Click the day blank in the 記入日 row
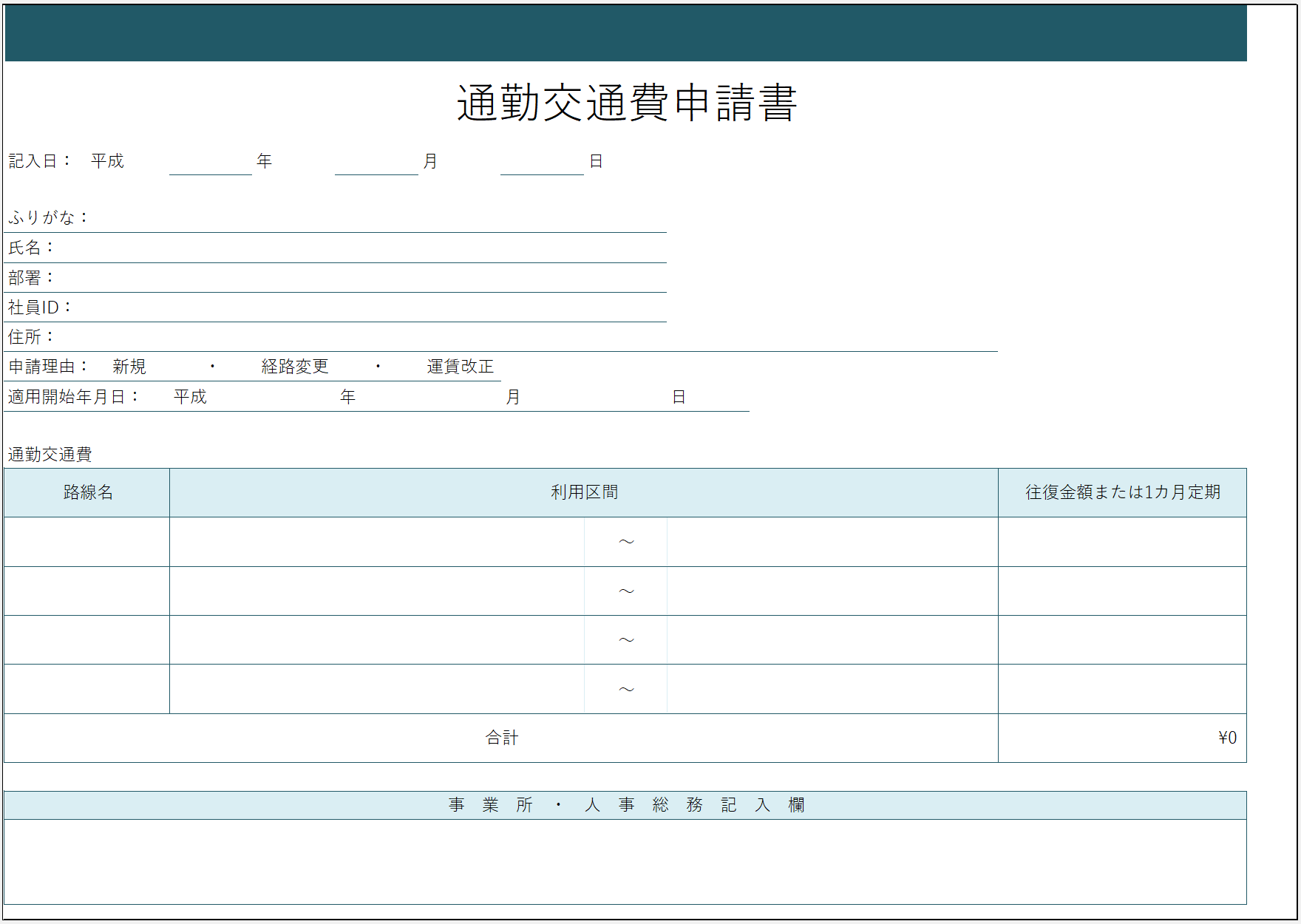The width and height of the screenshot is (1301, 924). pyautogui.click(x=542, y=162)
